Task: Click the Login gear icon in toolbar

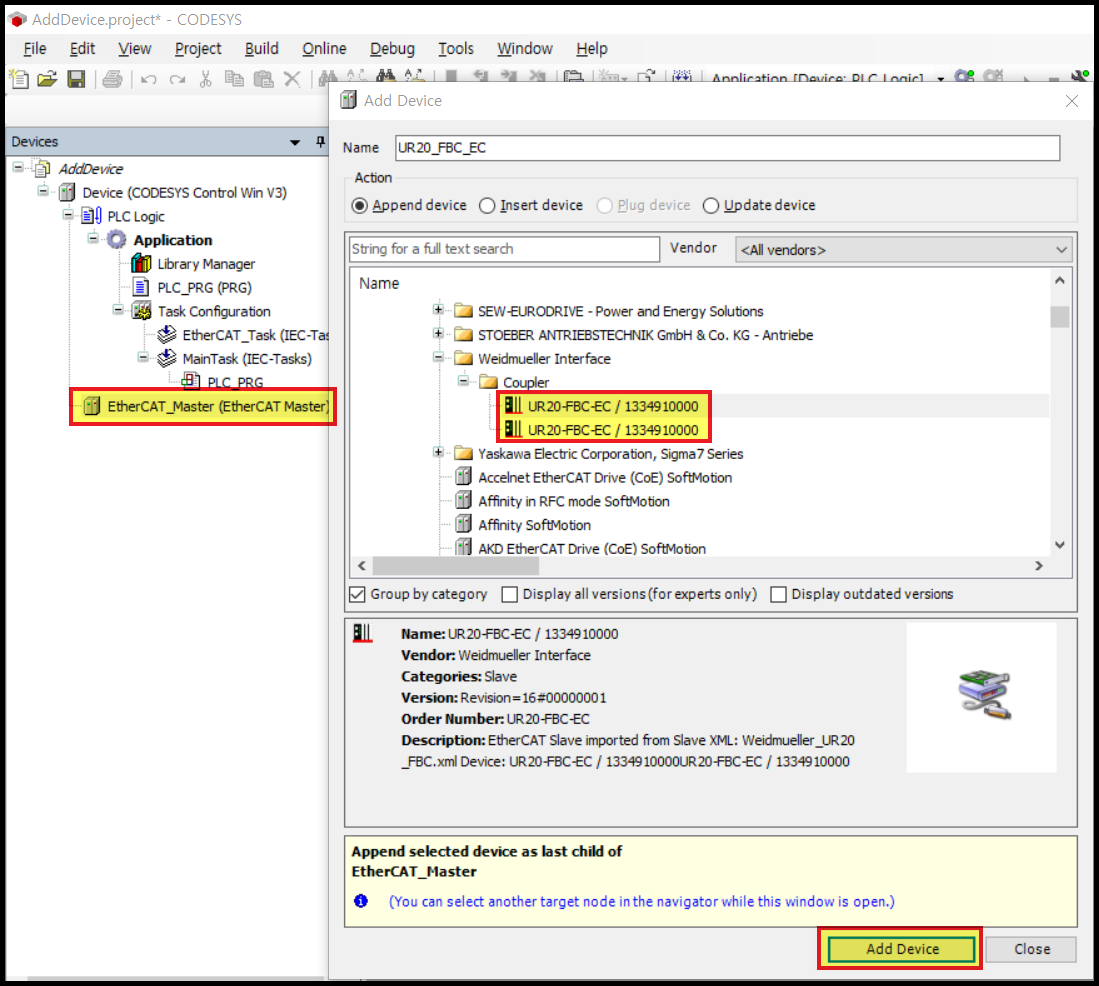Action: point(964,76)
